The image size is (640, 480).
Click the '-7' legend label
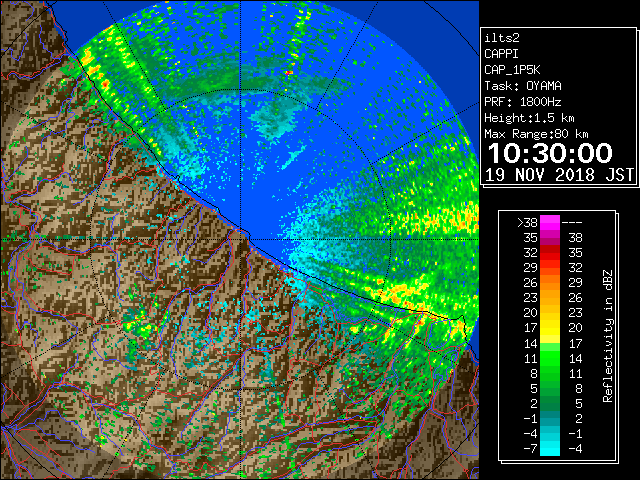(530, 449)
